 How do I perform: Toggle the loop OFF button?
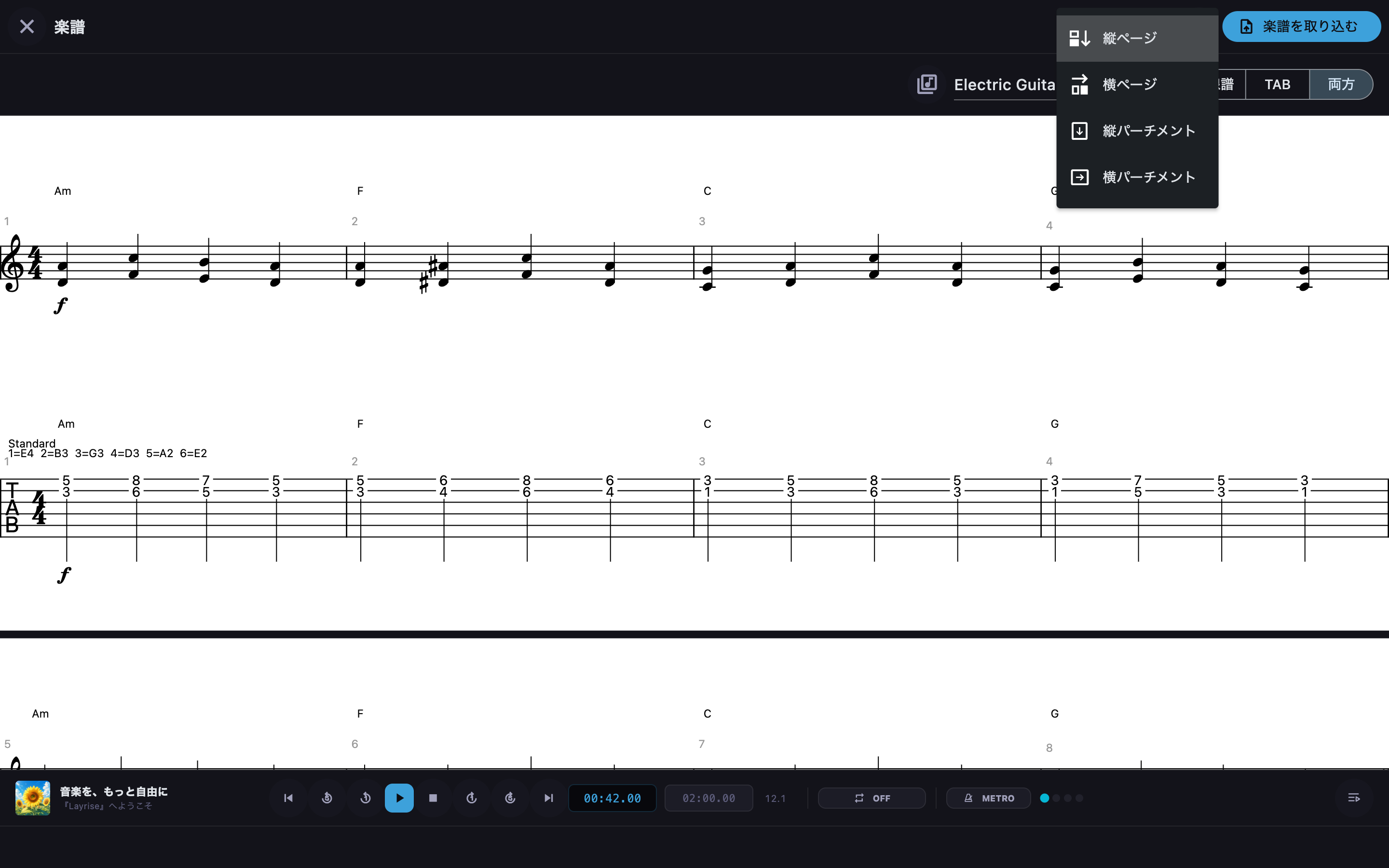872,798
